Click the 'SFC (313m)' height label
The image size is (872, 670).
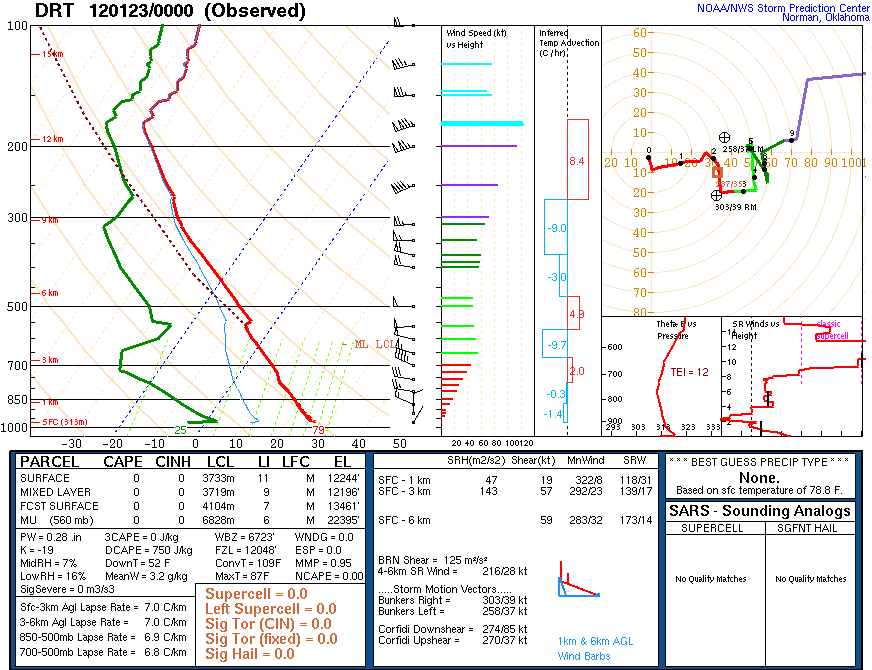65,422
